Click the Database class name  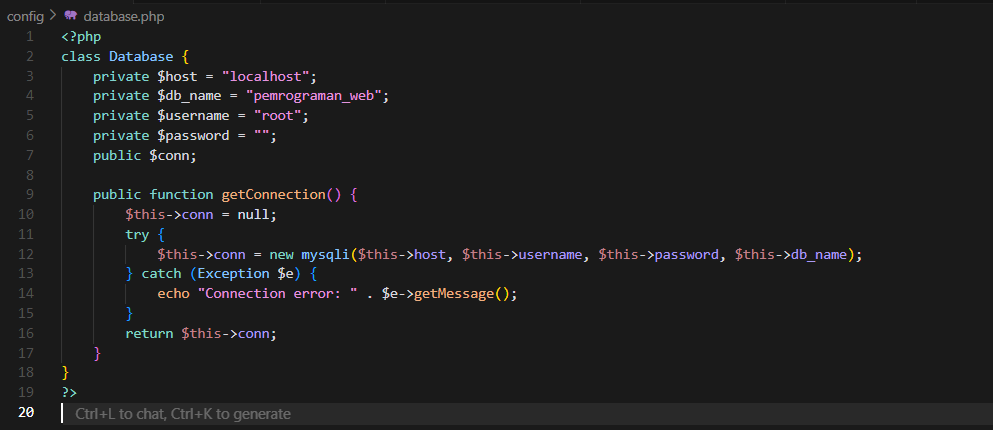(x=143, y=56)
